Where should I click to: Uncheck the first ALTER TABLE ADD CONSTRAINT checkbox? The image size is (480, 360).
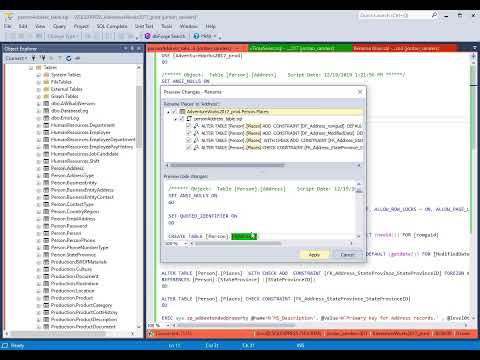point(188,126)
